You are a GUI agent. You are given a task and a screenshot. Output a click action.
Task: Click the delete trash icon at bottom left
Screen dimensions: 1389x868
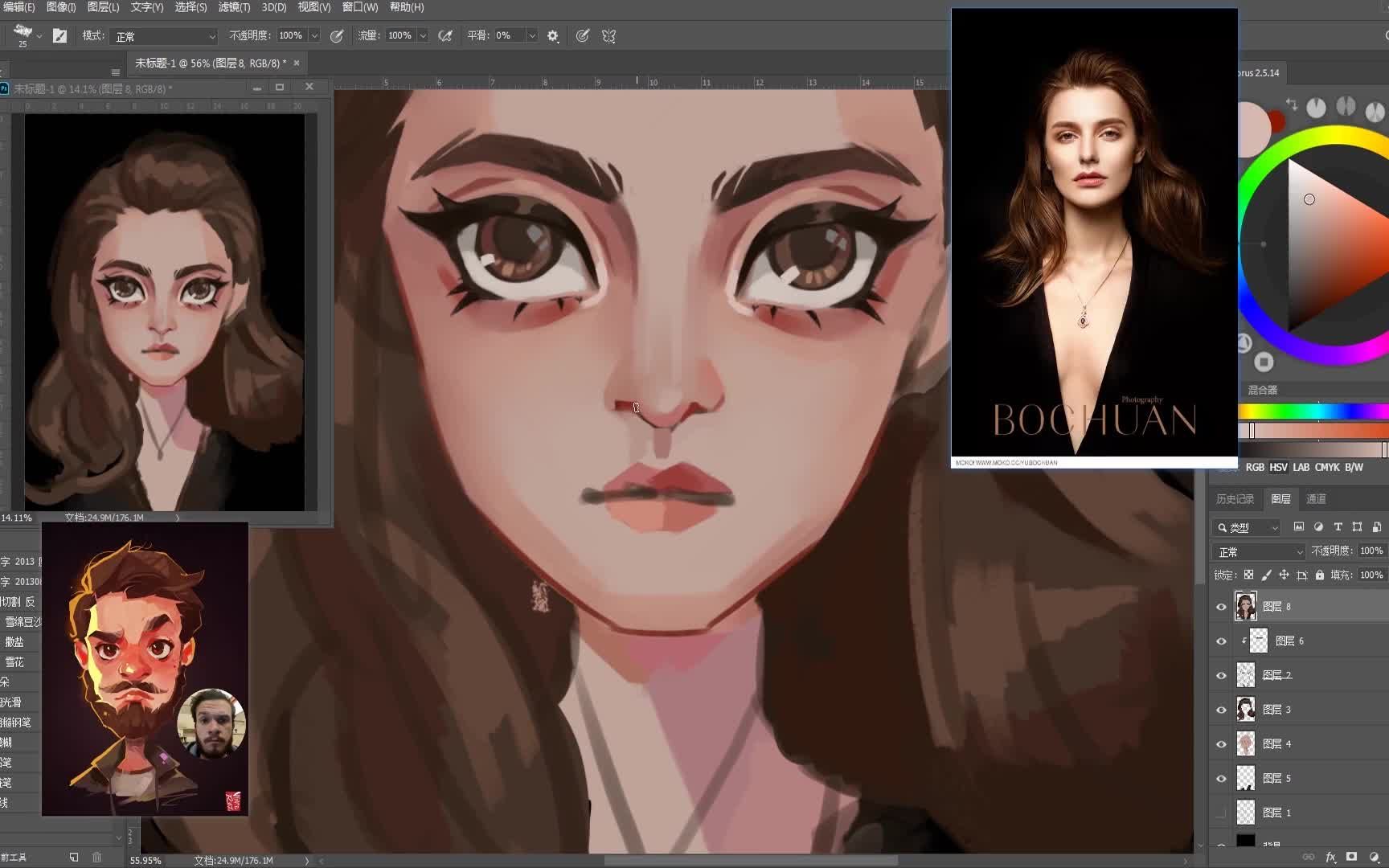[x=96, y=858]
